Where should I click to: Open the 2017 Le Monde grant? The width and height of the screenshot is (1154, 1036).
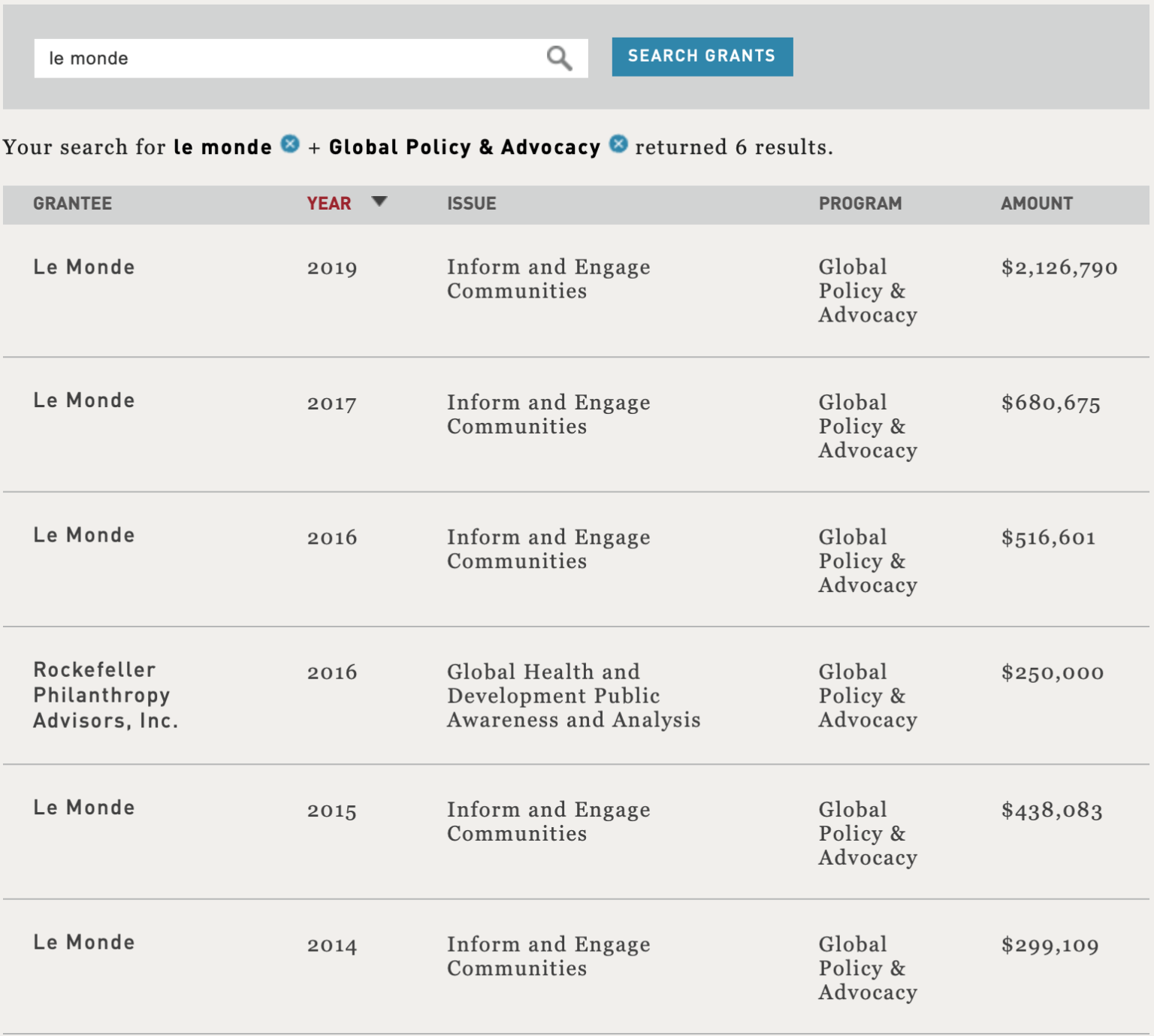[x=84, y=400]
